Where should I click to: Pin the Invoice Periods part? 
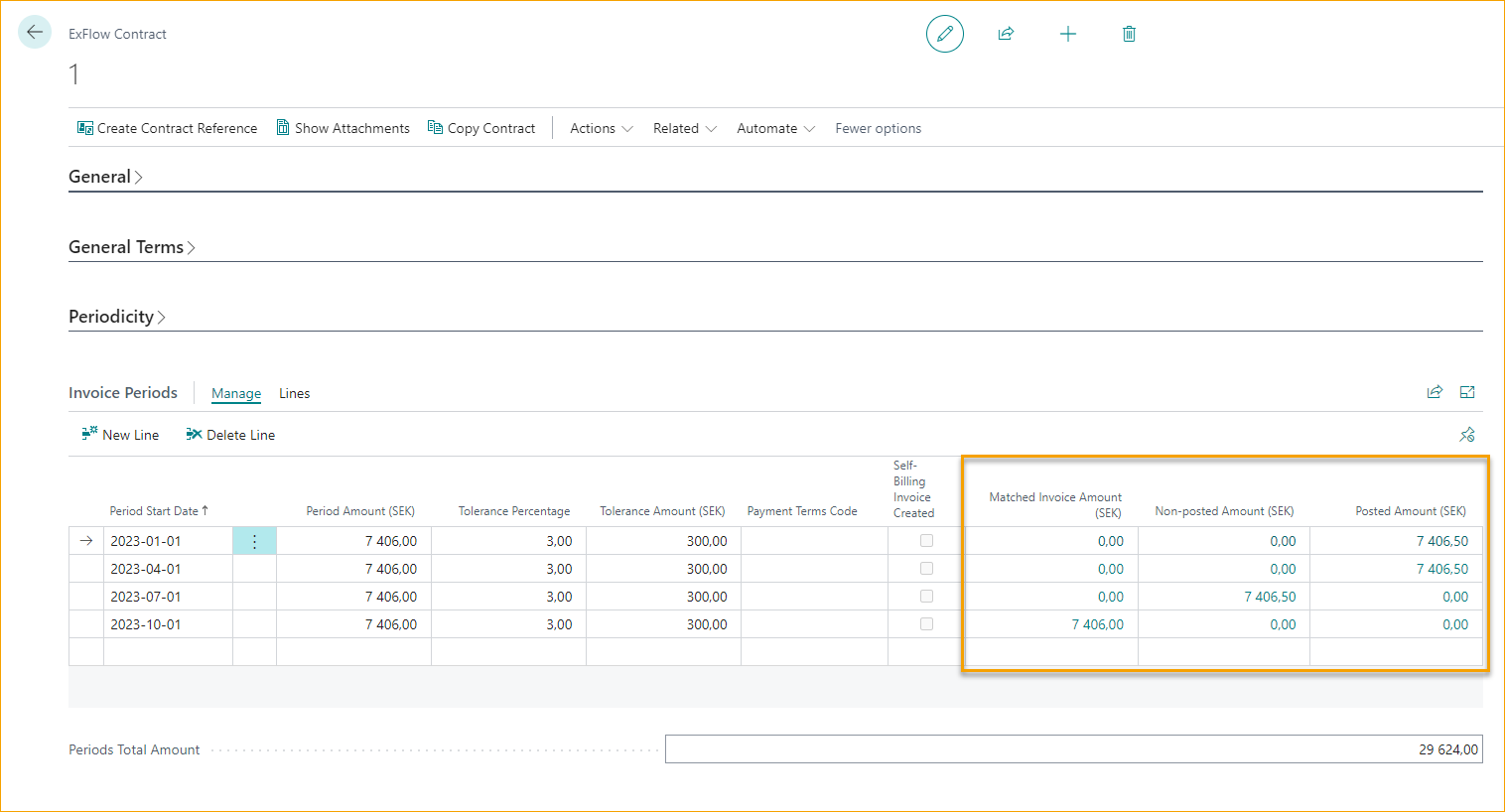coord(1467,434)
